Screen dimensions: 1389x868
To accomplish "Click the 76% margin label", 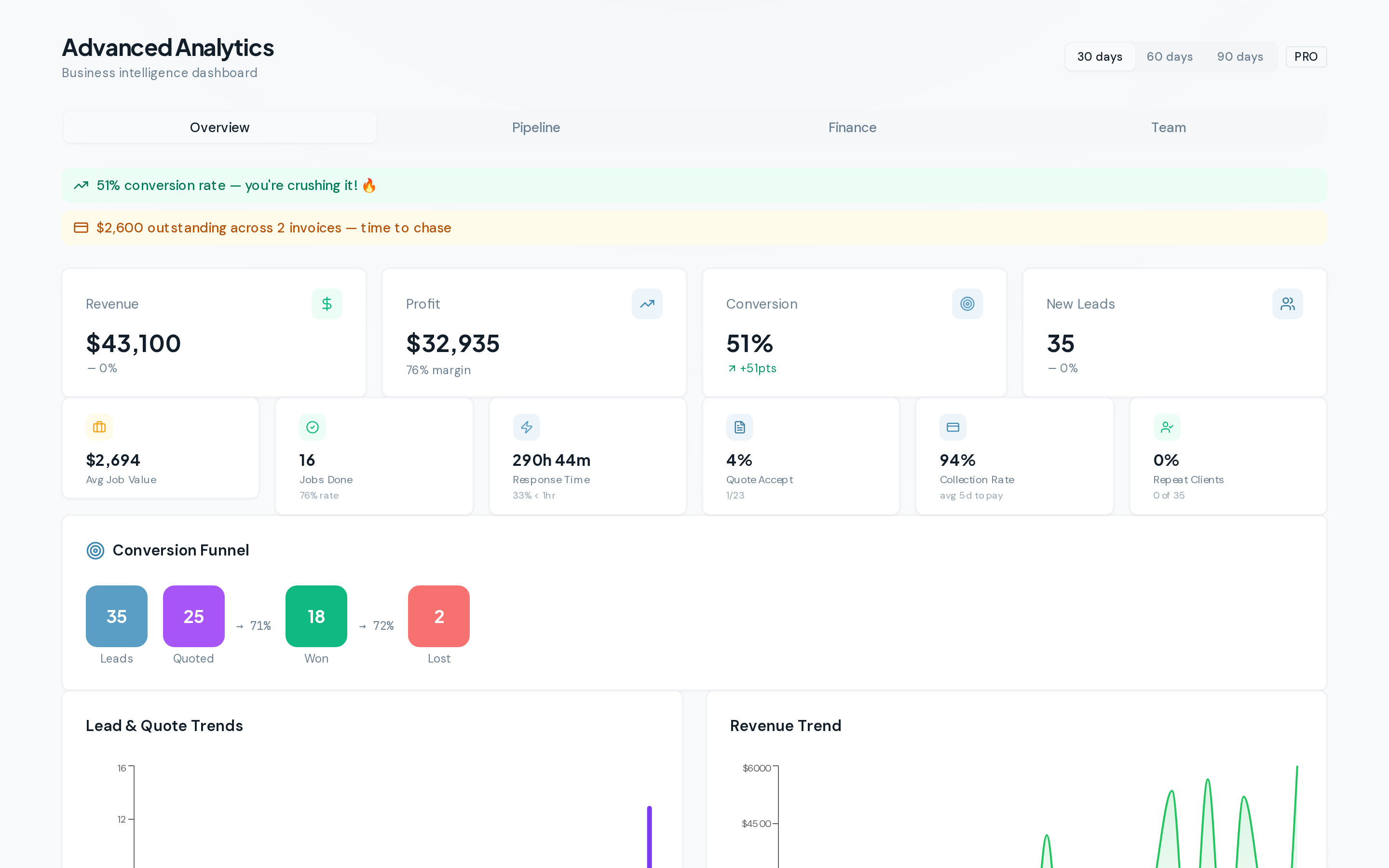I will pyautogui.click(x=438, y=370).
